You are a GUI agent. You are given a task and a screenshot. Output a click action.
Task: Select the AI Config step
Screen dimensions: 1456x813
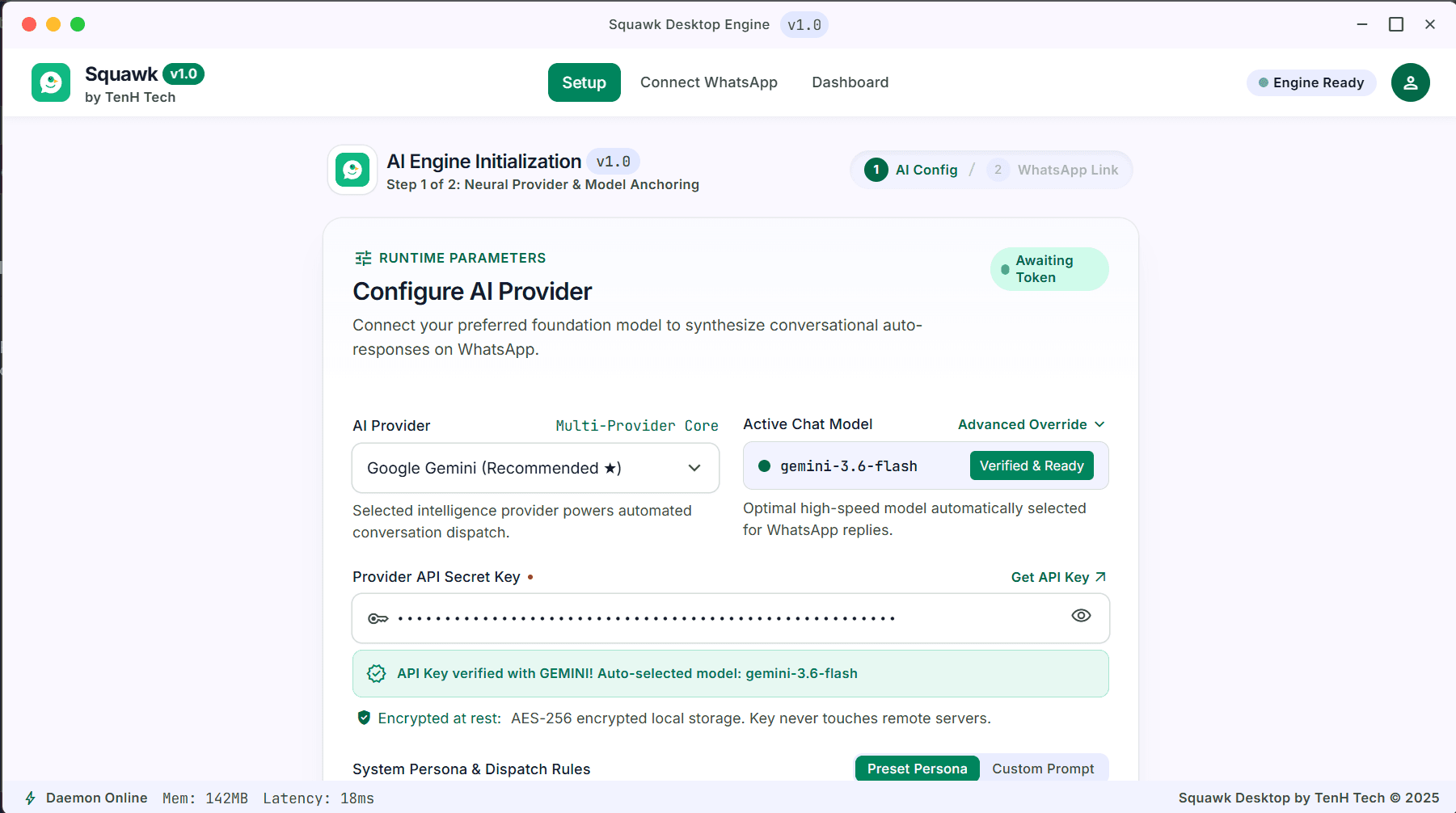[911, 170]
